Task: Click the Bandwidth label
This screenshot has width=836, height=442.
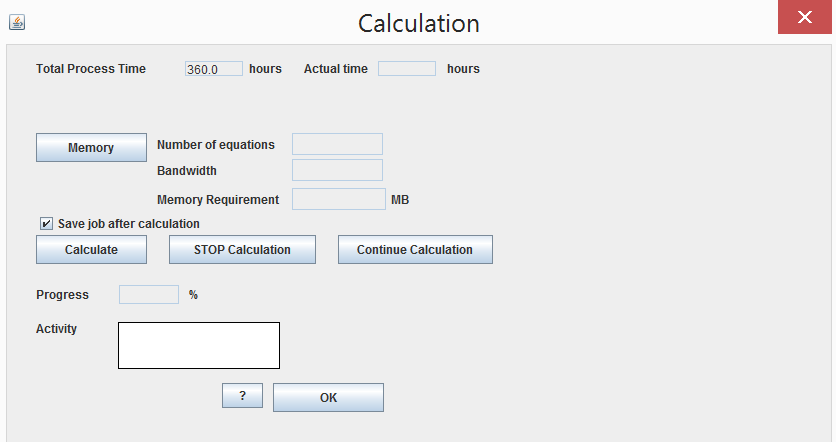Action: coord(187,171)
